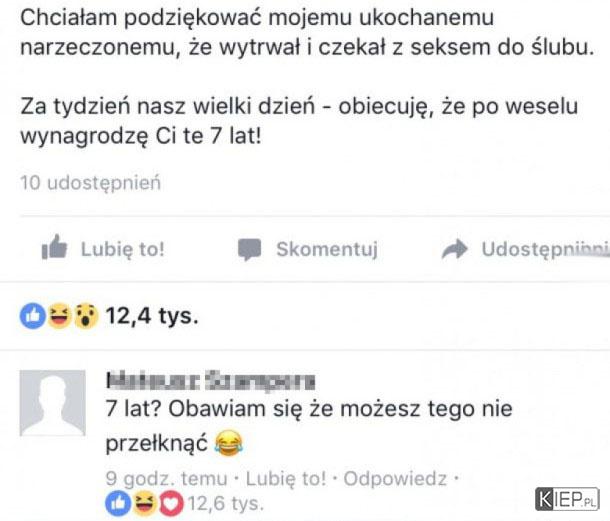Open the 10 udostępnień shares list
Screen dimensions: 610x521
pyautogui.click(x=90, y=182)
